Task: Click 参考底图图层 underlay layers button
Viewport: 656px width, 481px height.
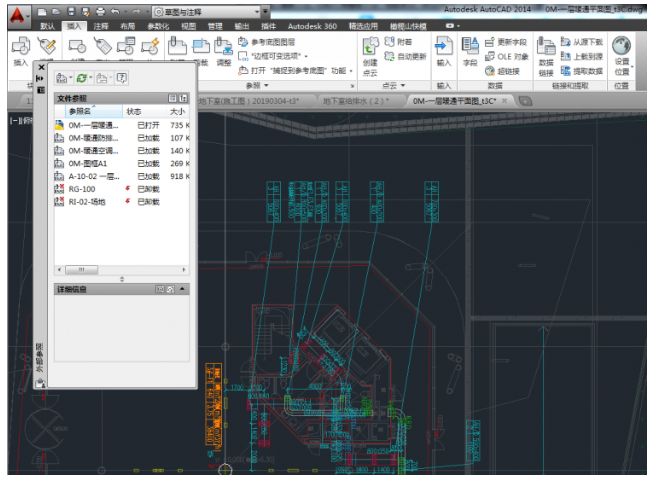Action: point(266,42)
